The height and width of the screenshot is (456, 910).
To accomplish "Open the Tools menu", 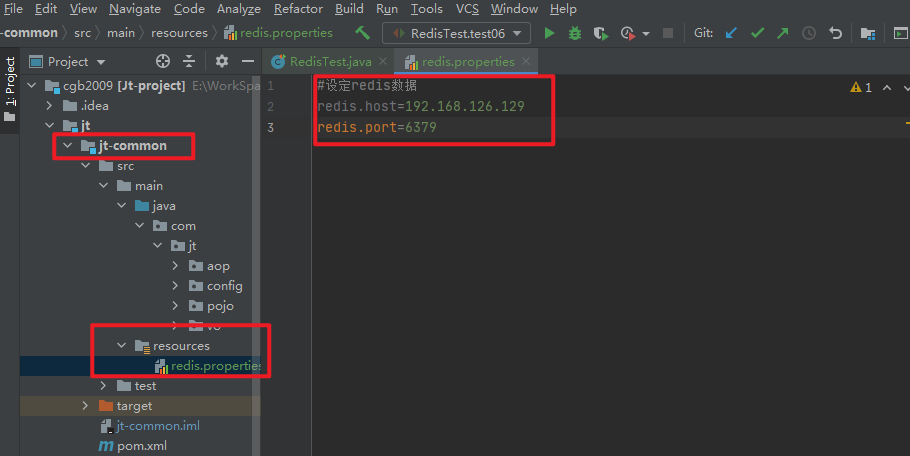I will (x=427, y=9).
